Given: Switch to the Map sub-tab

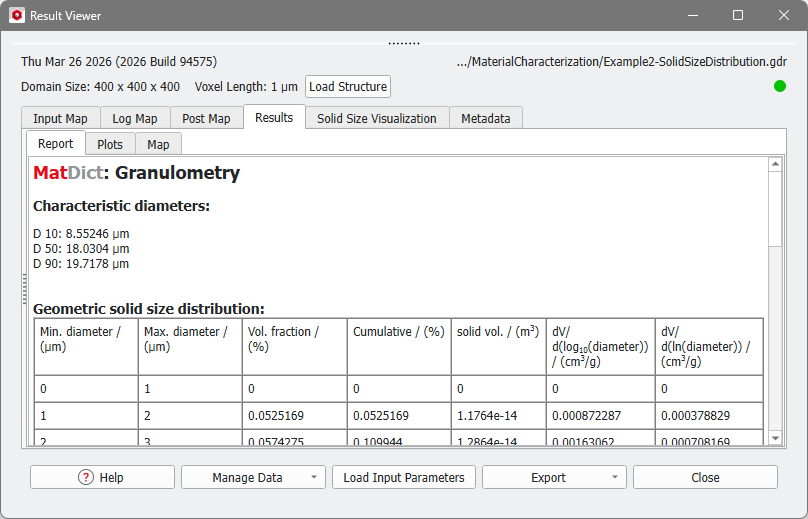Looking at the screenshot, I should [x=158, y=144].
